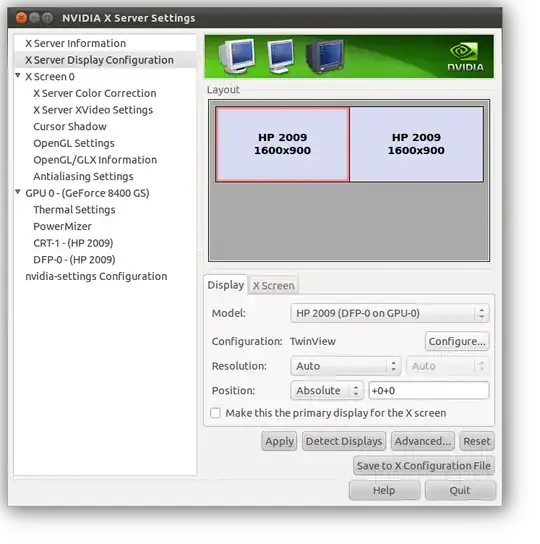Open the Resolution Auto dropdown
Viewport: 540px width, 544px height.
346,366
